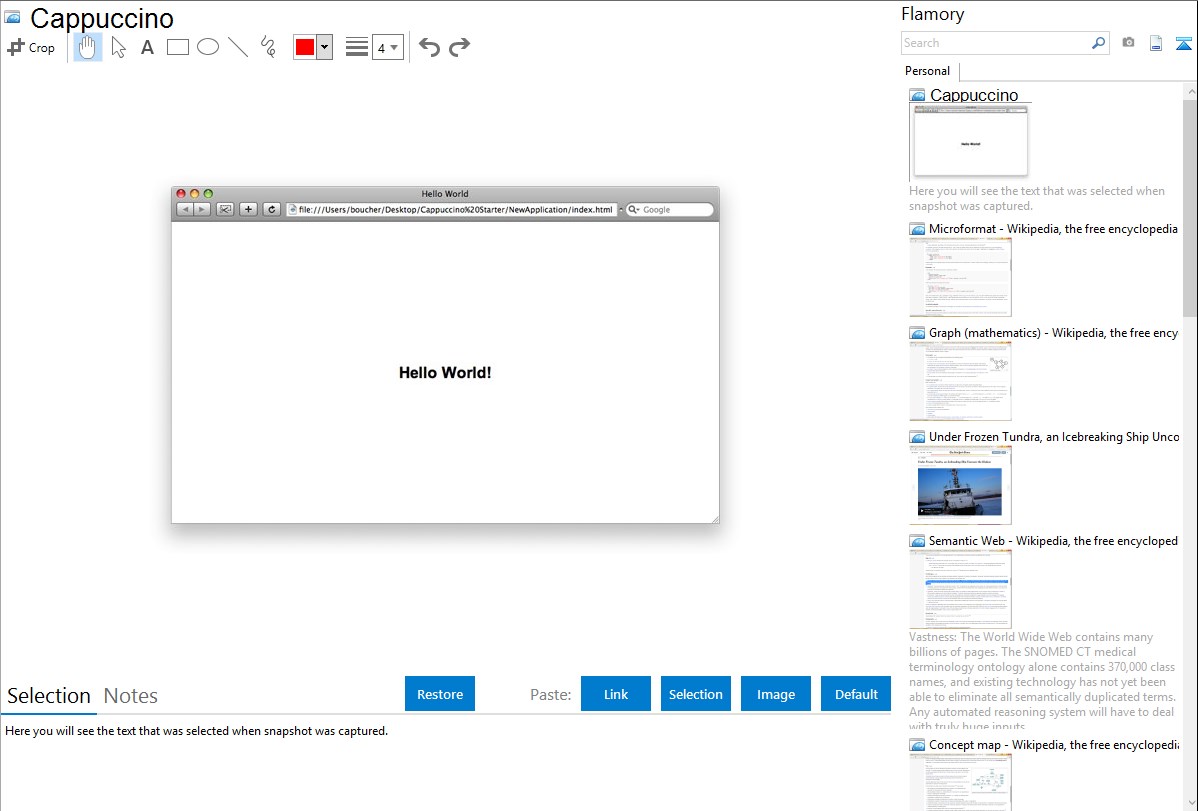Click the blue icon at the panel's top right
1198x811 pixels.
click(x=1183, y=43)
